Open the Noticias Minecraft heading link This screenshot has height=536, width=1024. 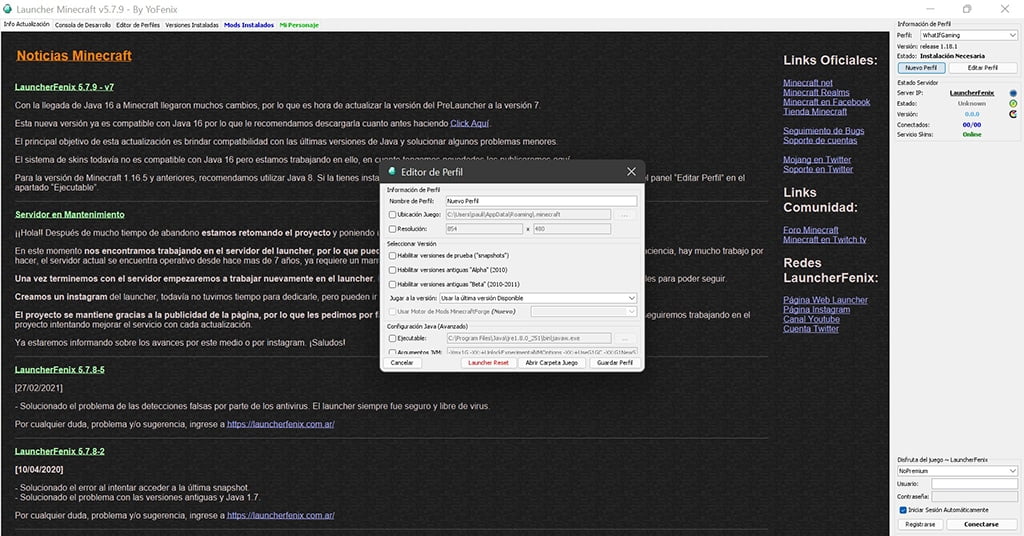pyautogui.click(x=74, y=56)
